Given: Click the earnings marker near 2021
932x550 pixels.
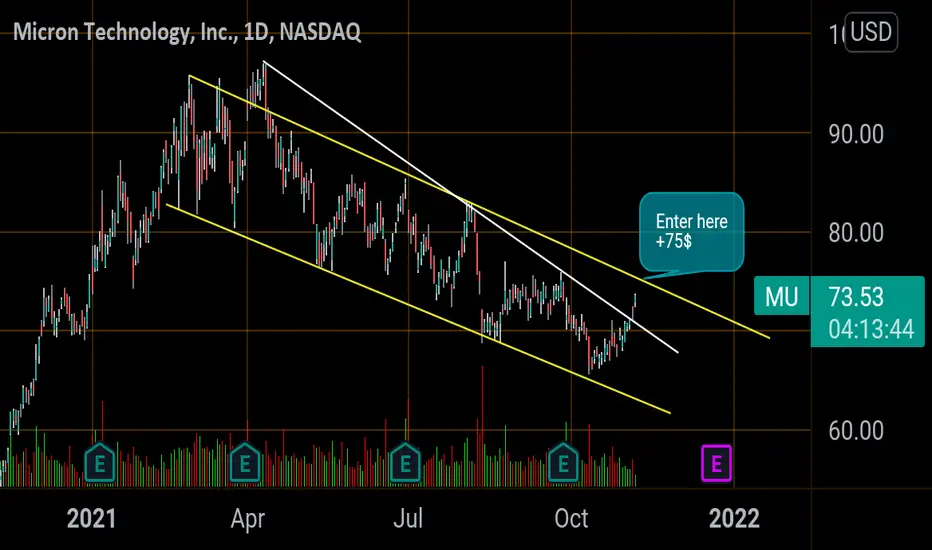Looking at the screenshot, I should 99,463.
